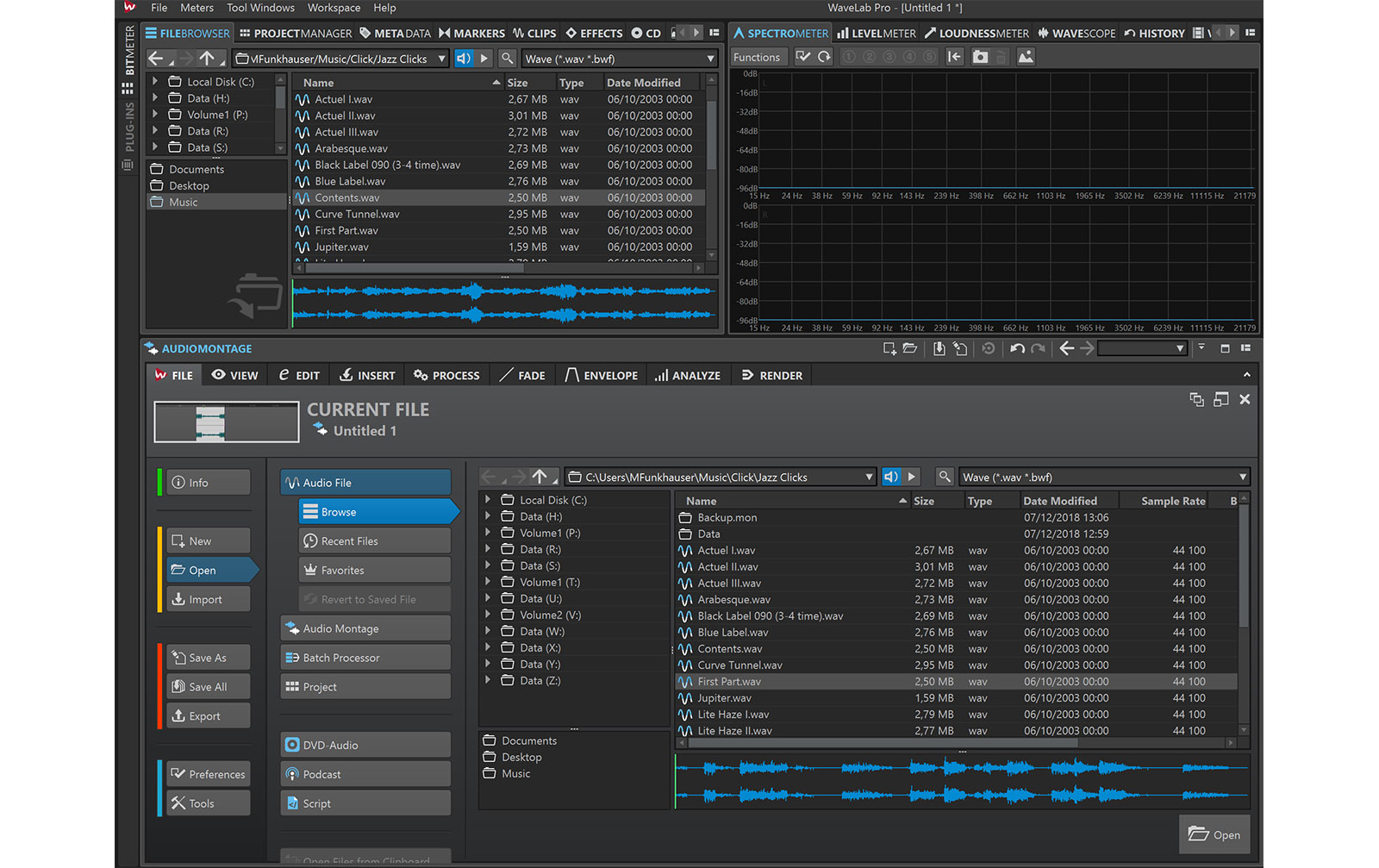This screenshot has width=1379, height=868.
Task: Click the search magnifier in the upper File Browser
Action: 508,59
